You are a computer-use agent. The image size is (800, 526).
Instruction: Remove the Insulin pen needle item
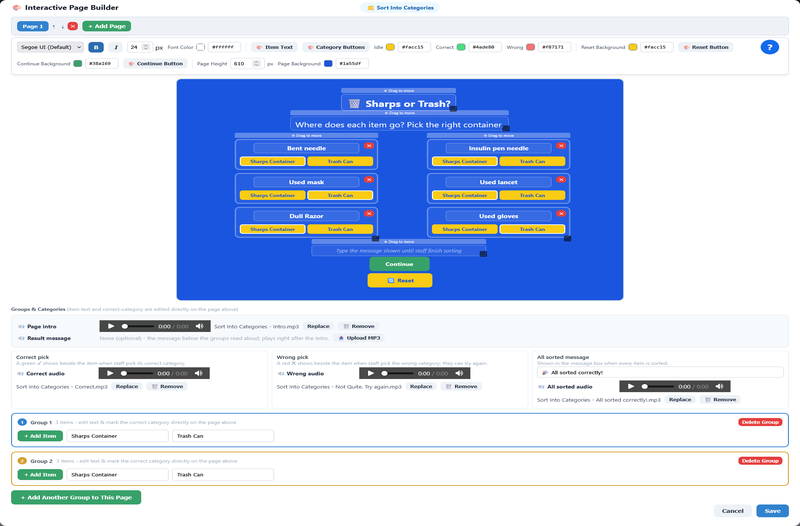tap(561, 146)
